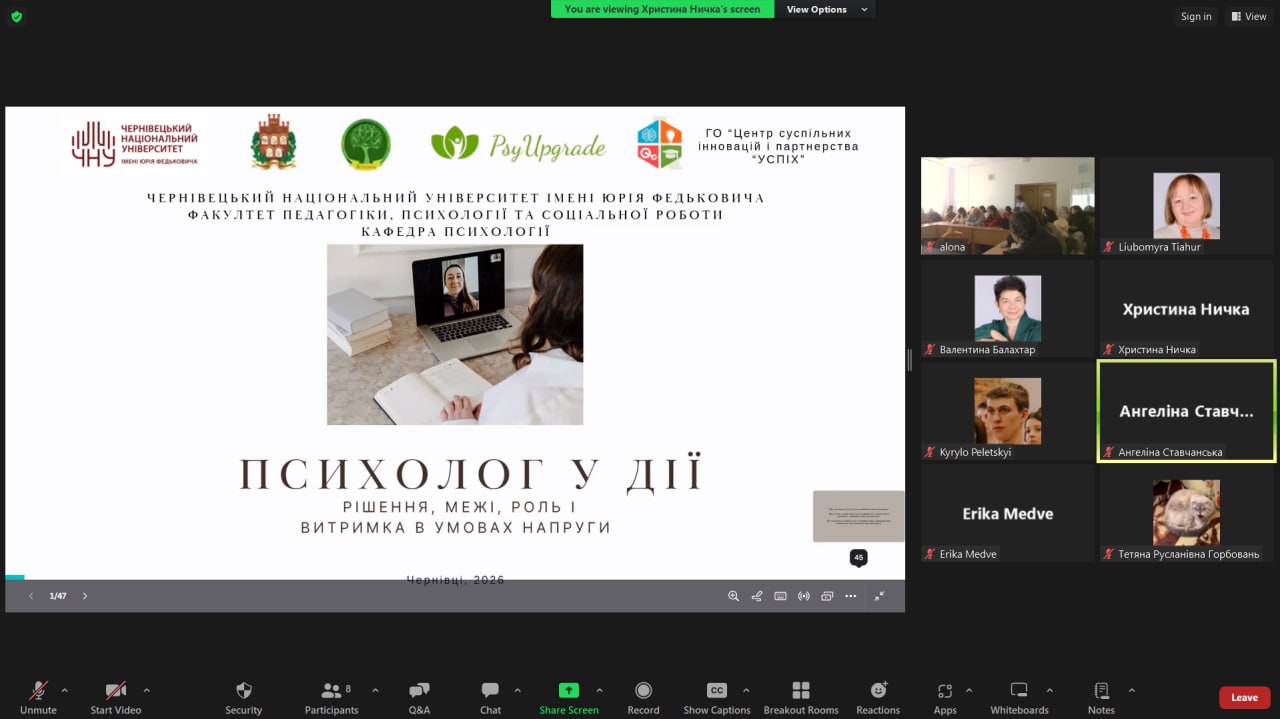This screenshot has height=719, width=1280.
Task: Open the Security shield menu
Action: [243, 697]
